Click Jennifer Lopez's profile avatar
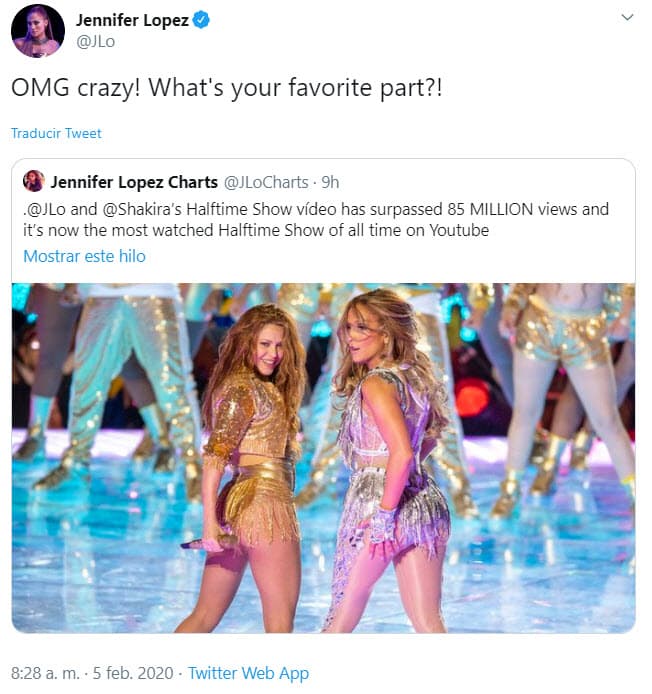The image size is (652, 694). point(38,30)
